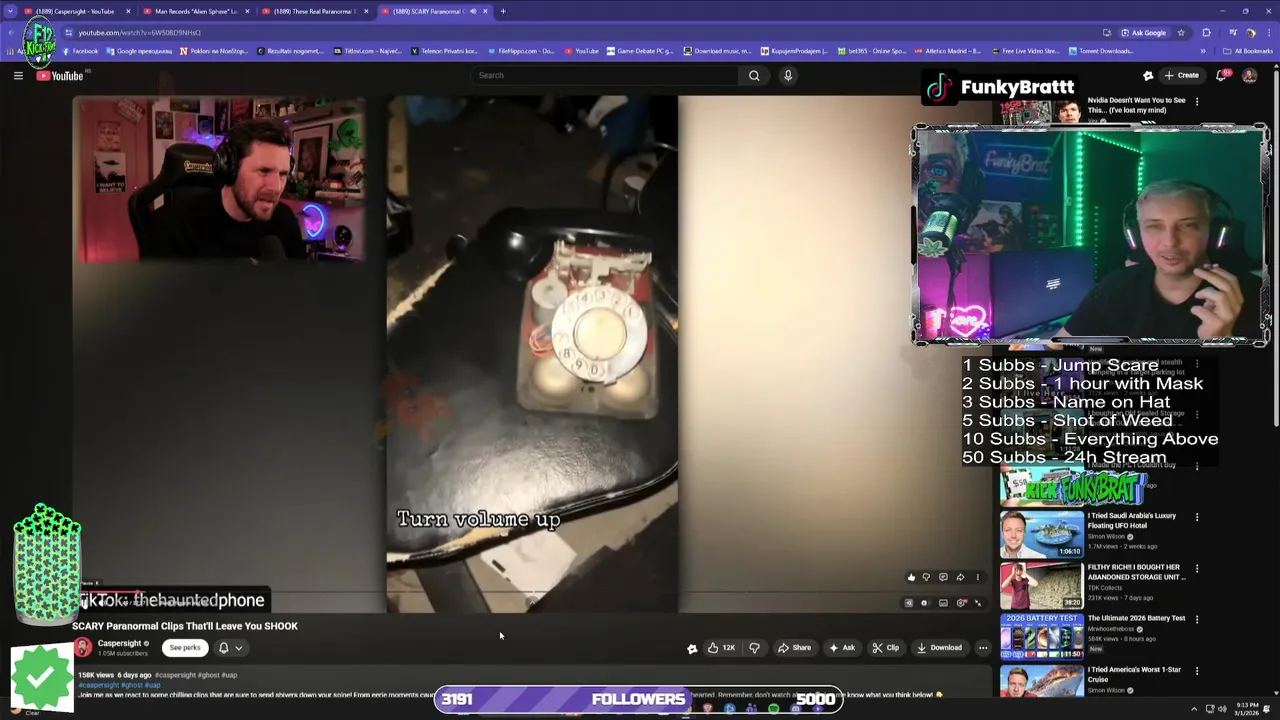Open the YouTube account avatar menu
The width and height of the screenshot is (1280, 720).
tap(1249, 75)
